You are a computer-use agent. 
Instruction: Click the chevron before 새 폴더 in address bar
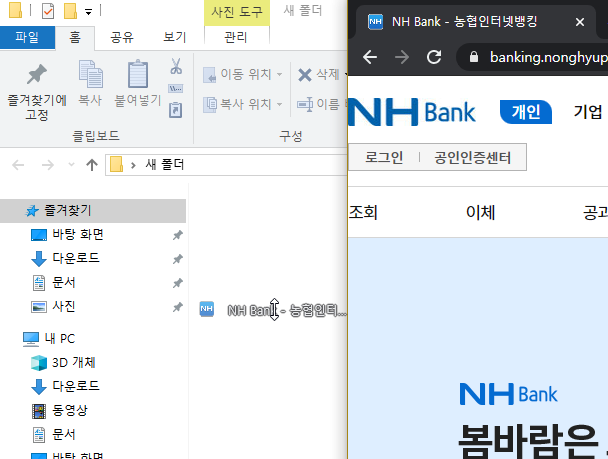(x=133, y=166)
